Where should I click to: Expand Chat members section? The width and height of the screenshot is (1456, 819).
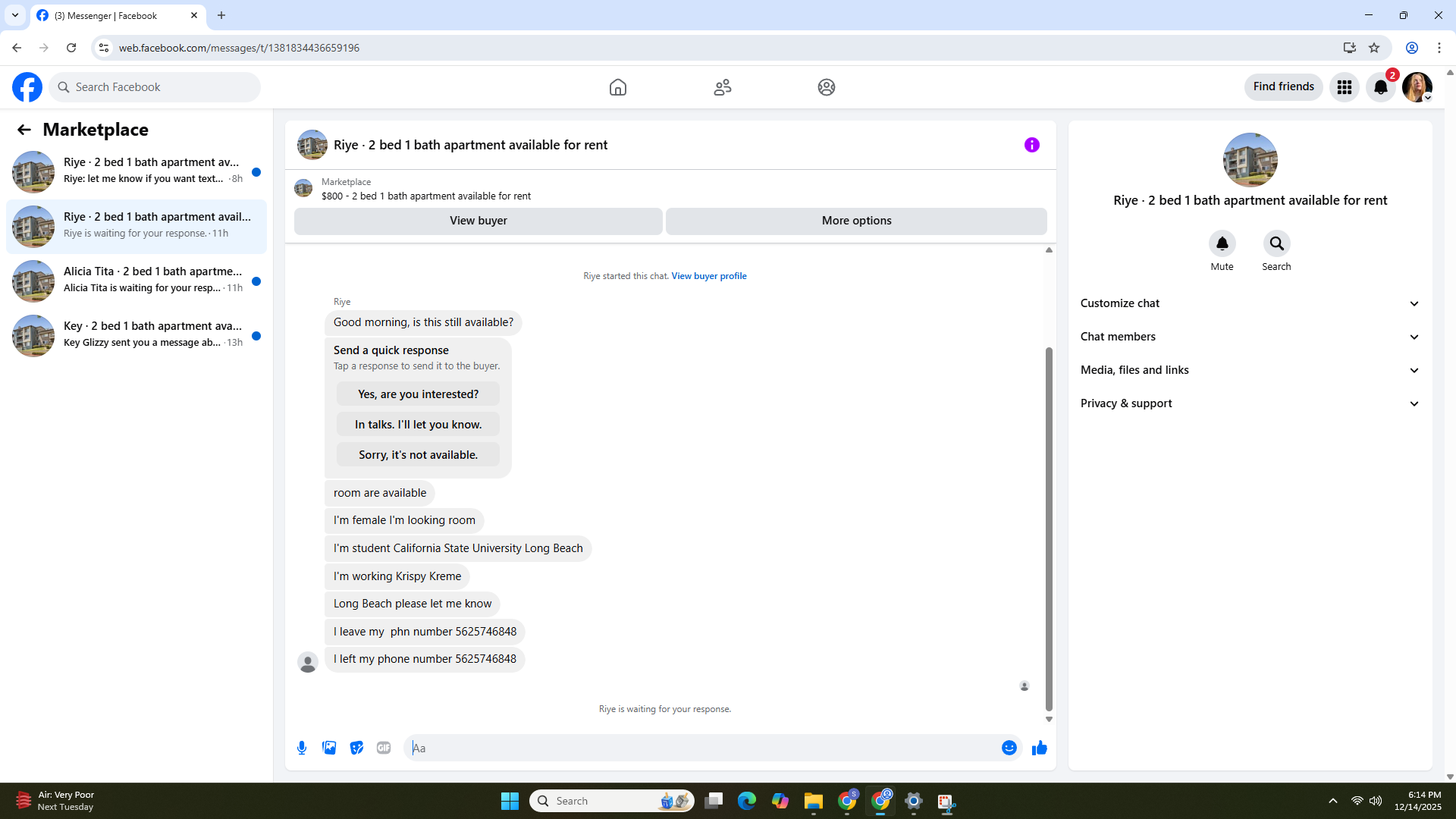(1249, 337)
